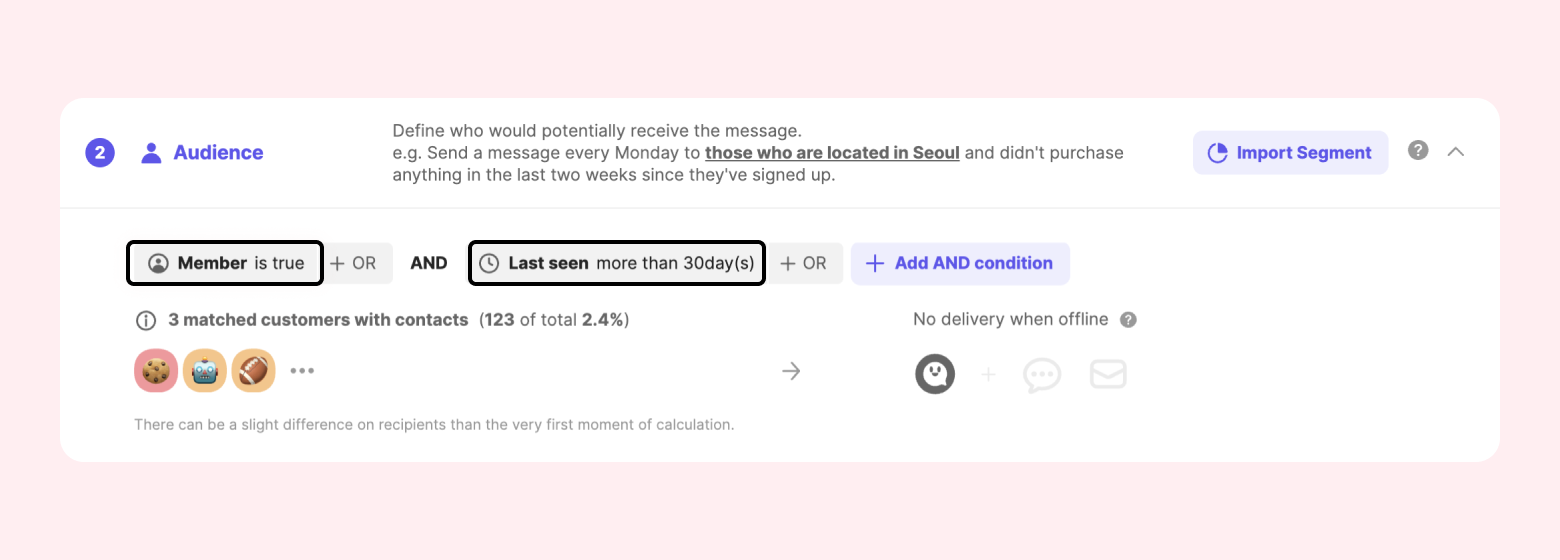The width and height of the screenshot is (1560, 560).
Task: Click the "those who are located in Seoul" link
Action: pyautogui.click(x=832, y=153)
